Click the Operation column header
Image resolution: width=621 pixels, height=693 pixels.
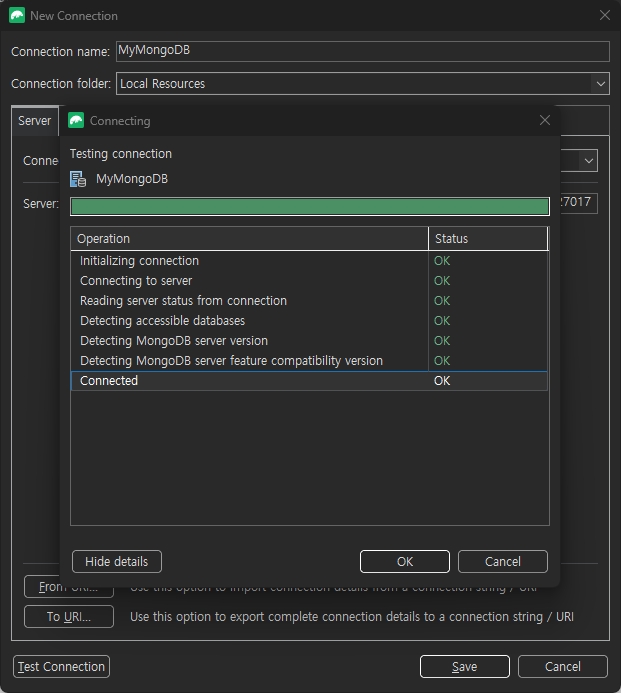pyautogui.click(x=249, y=239)
